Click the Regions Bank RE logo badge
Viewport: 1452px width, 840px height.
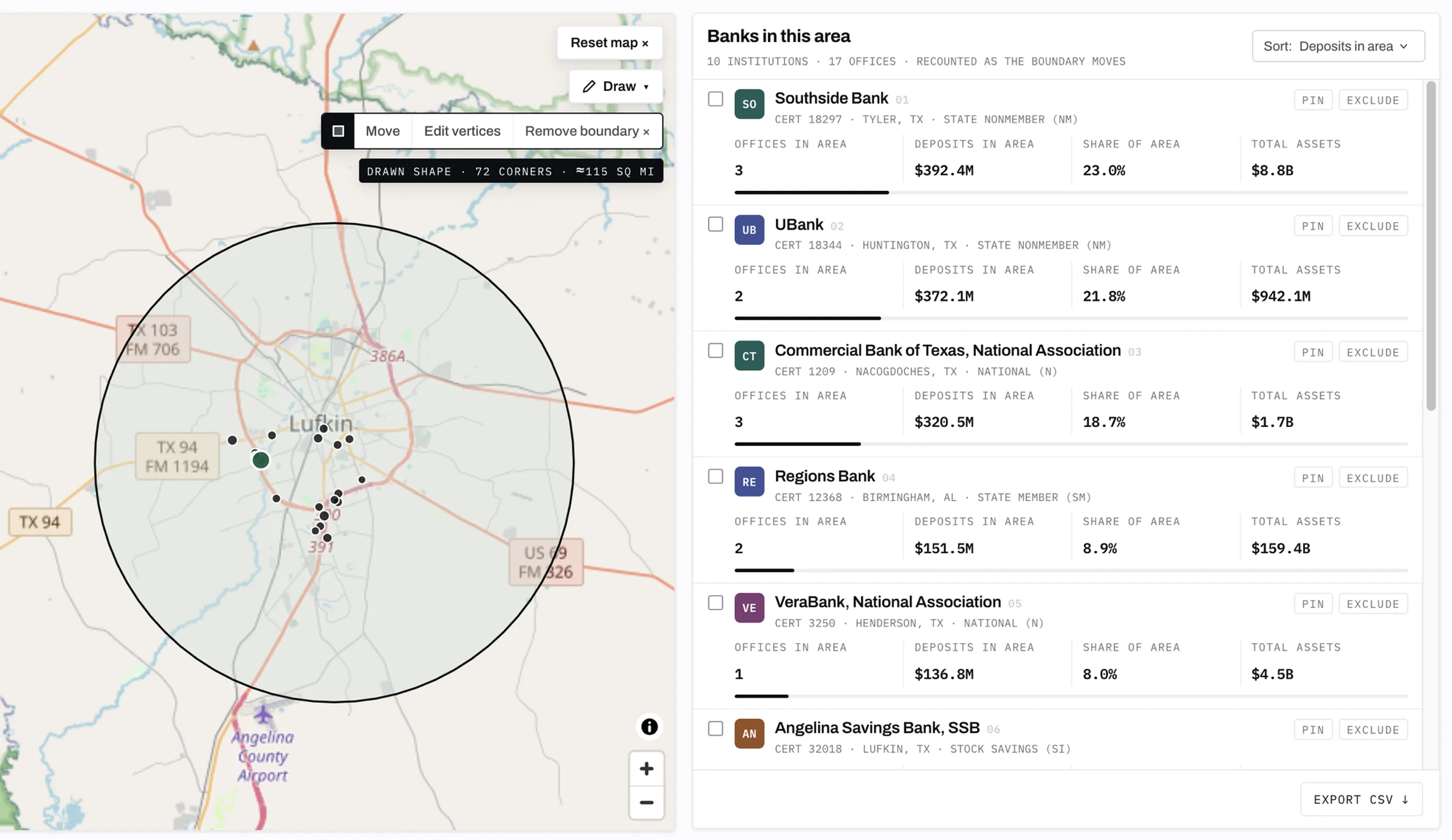point(749,482)
